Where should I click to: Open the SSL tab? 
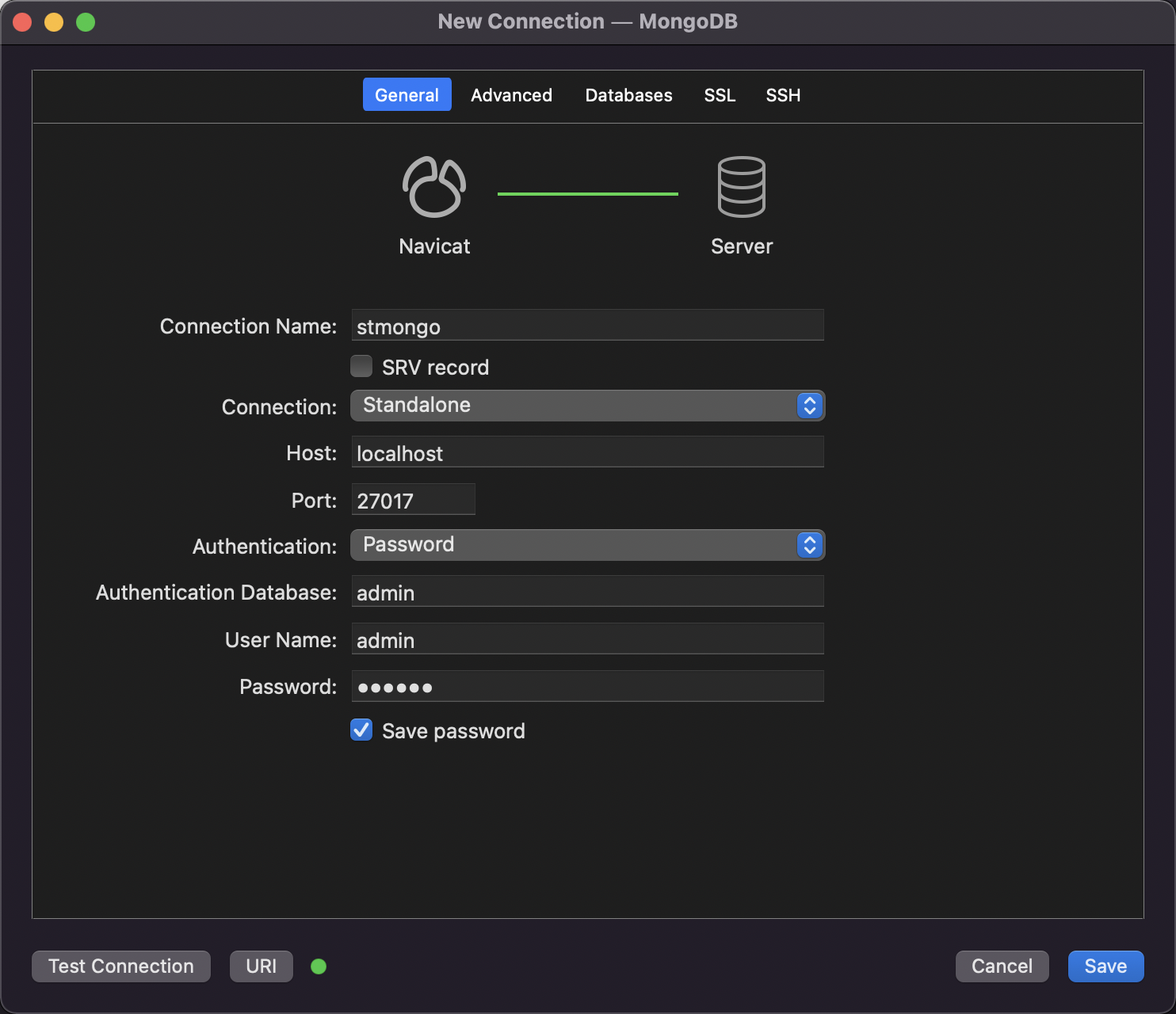[720, 95]
